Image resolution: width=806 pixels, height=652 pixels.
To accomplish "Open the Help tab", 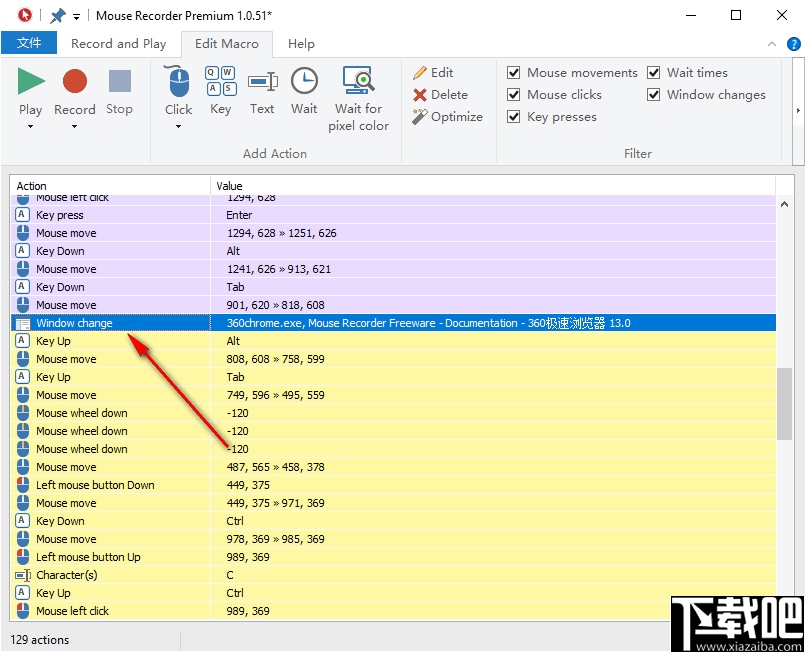I will coord(301,44).
